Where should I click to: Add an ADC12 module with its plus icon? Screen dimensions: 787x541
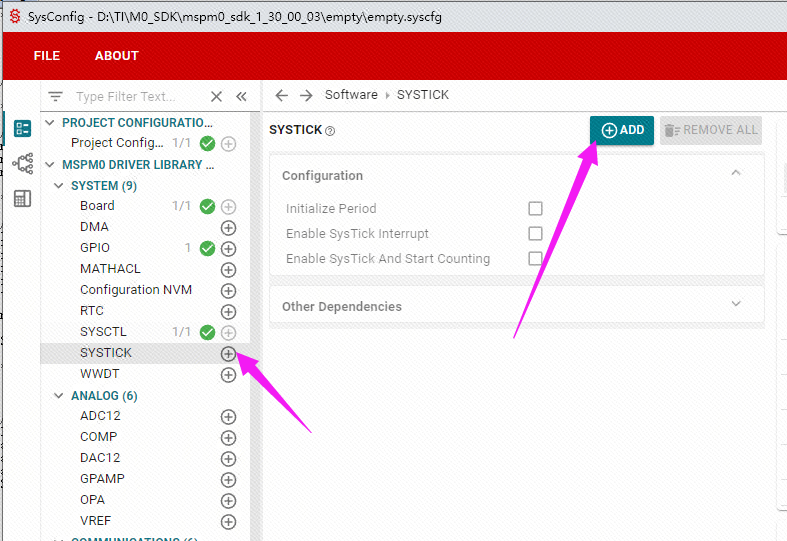228,417
